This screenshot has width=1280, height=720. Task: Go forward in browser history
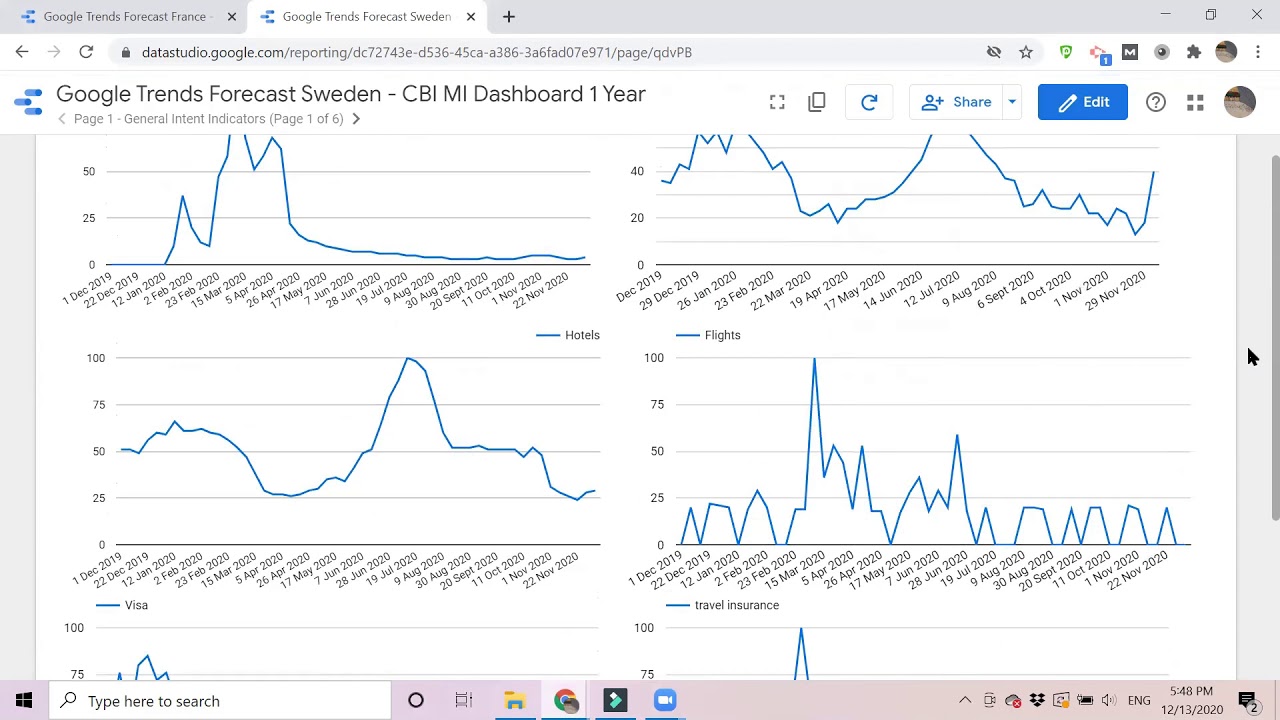pyautogui.click(x=54, y=52)
